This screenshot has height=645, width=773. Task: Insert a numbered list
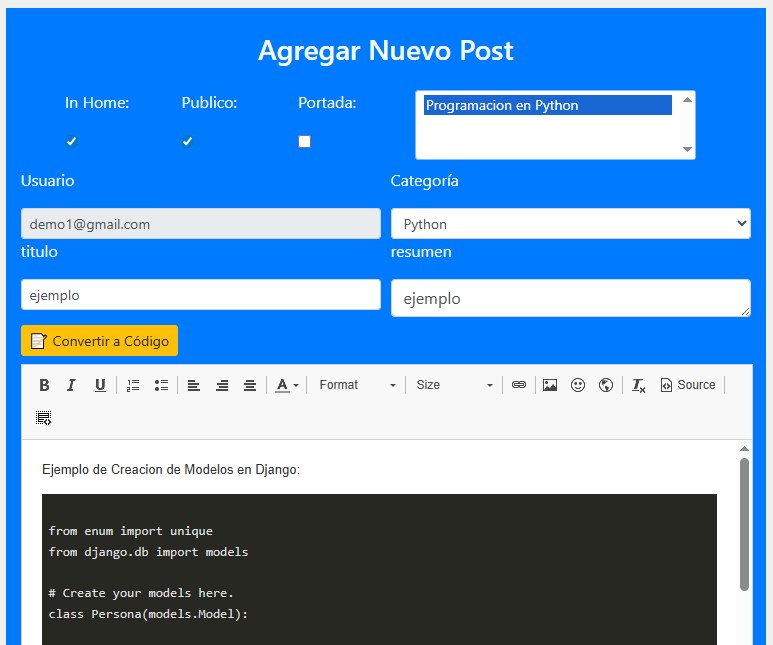point(133,385)
